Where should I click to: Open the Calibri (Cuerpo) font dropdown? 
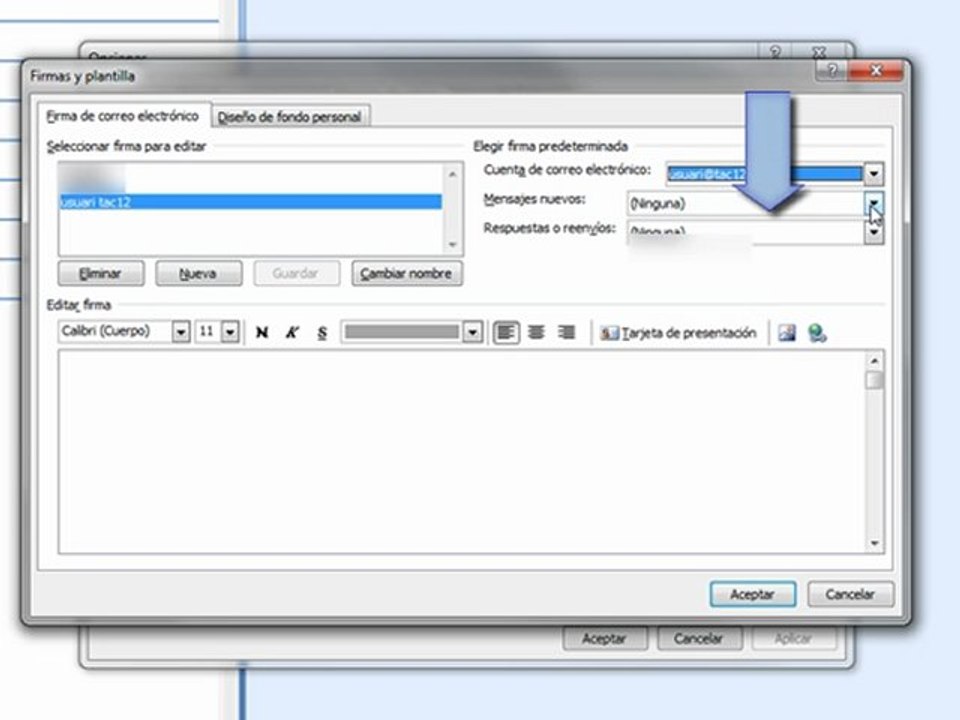point(181,332)
